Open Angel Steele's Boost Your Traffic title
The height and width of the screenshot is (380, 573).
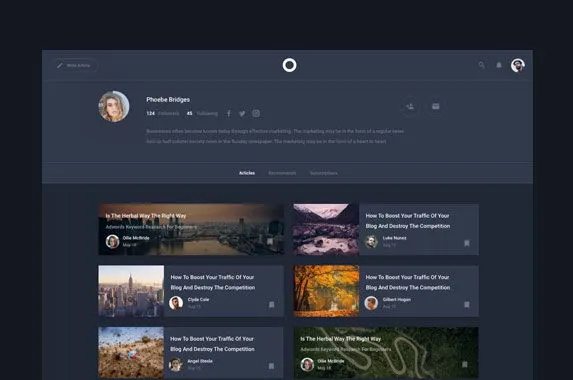(x=212, y=344)
